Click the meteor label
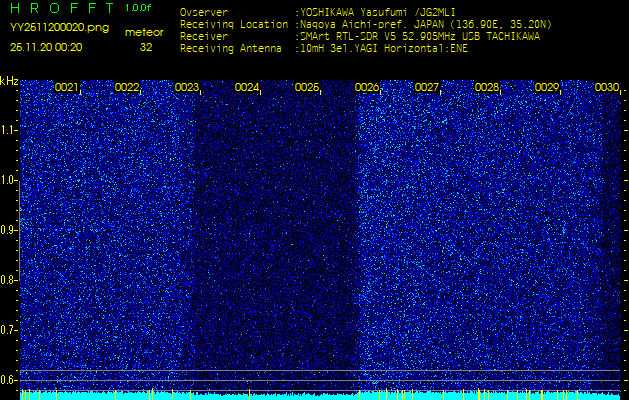Screen dimensions: 629x400 click(144, 32)
